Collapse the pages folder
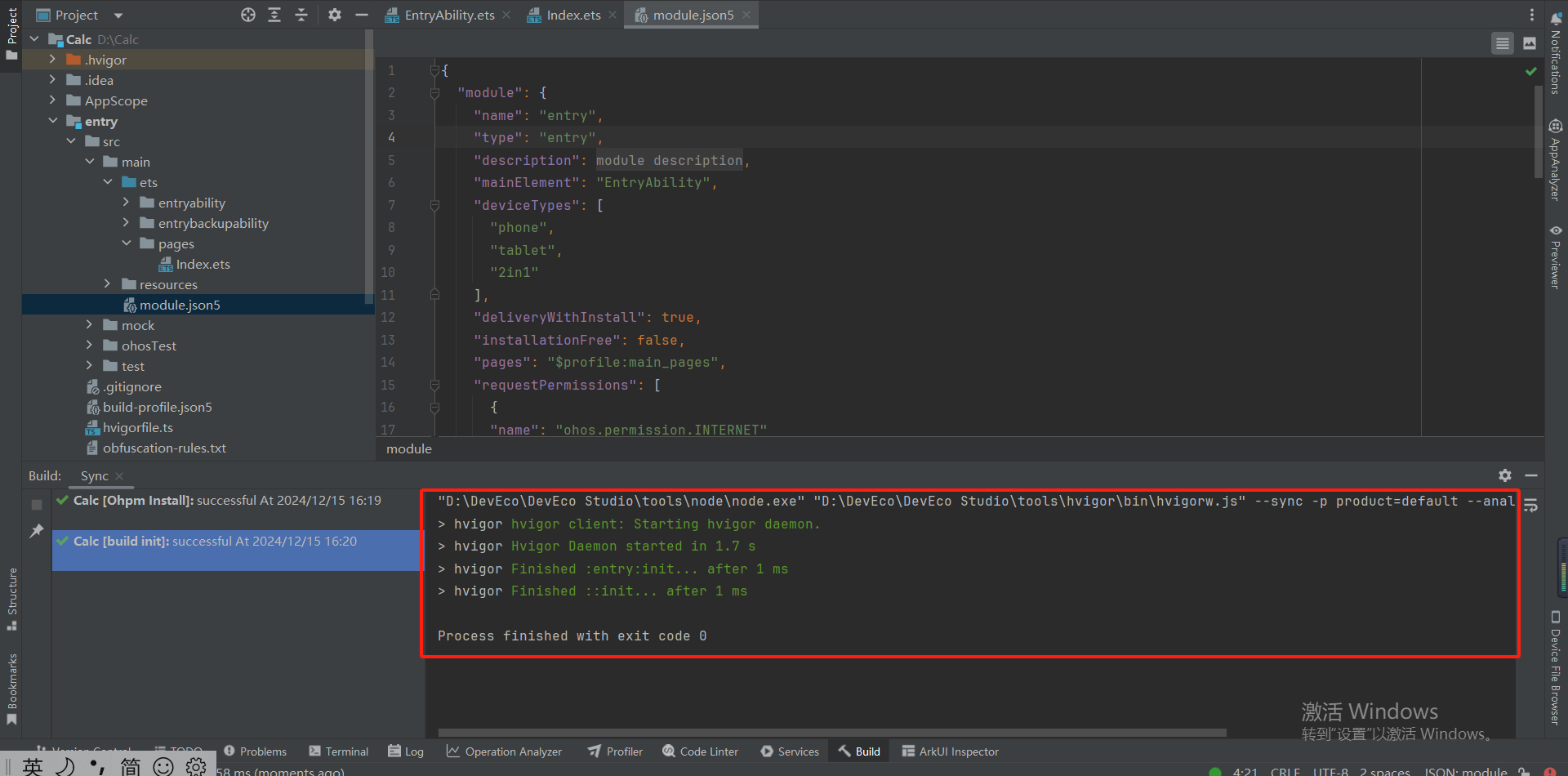This screenshot has height=776, width=1568. 127,243
